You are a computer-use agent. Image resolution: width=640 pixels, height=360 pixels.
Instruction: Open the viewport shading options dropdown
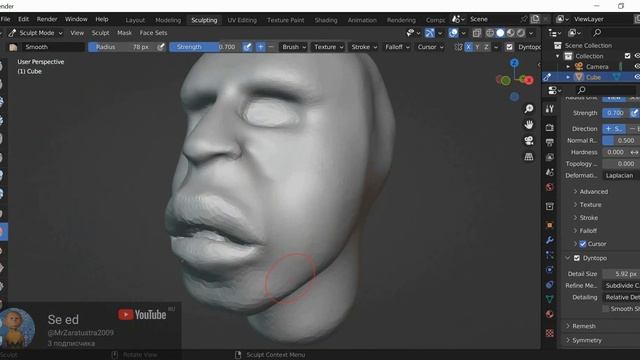pos(531,33)
